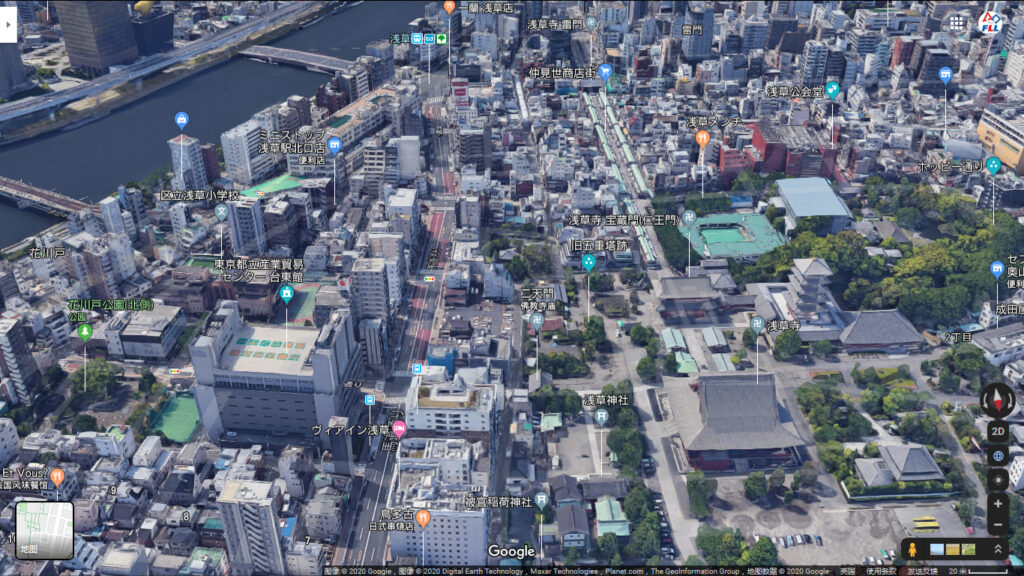Expand the imagery carousel with double chevron
This screenshot has width=1024, height=576.
(x=998, y=549)
